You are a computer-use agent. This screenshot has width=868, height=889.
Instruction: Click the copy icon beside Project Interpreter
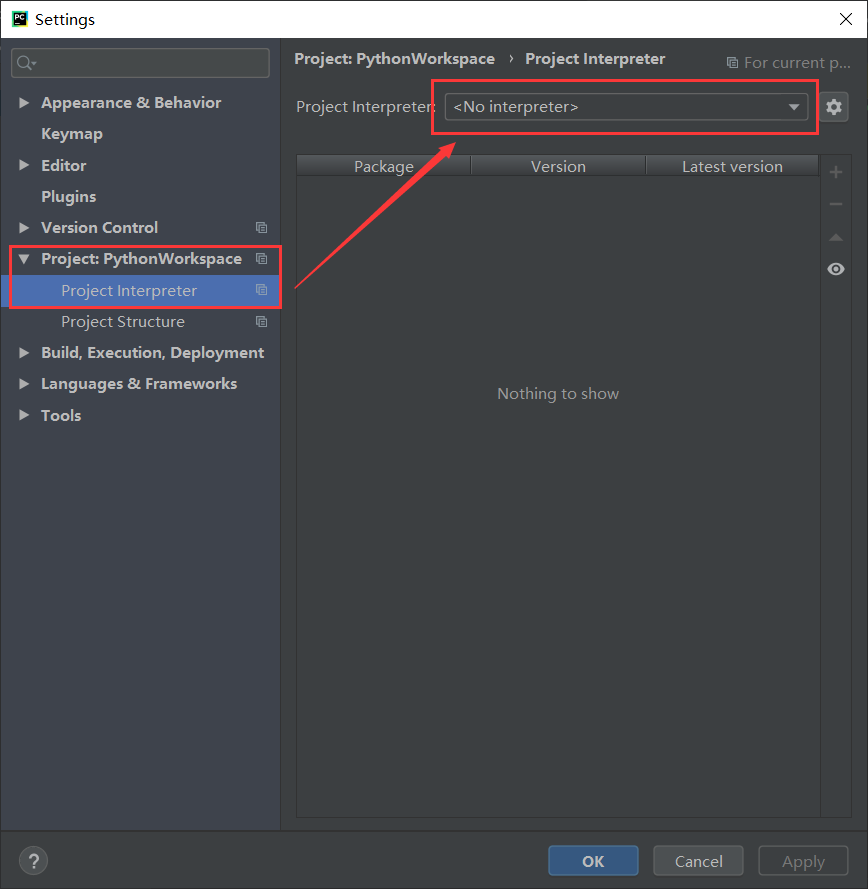[x=261, y=290]
